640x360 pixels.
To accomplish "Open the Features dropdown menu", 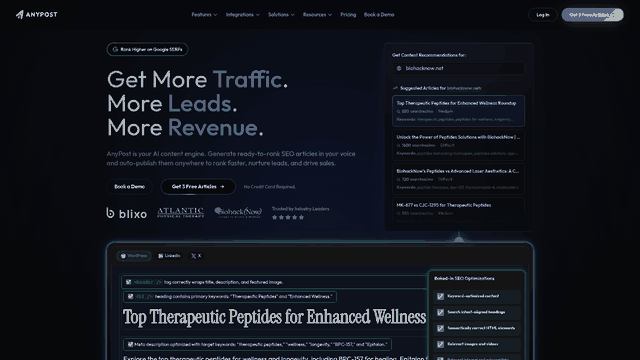I will point(204,15).
